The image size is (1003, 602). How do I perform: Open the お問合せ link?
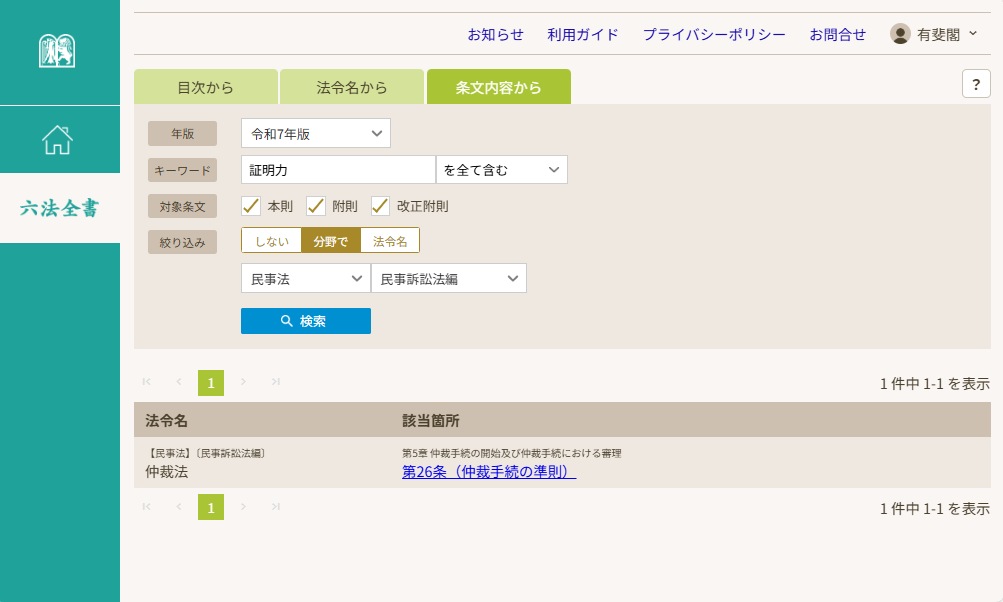837,35
